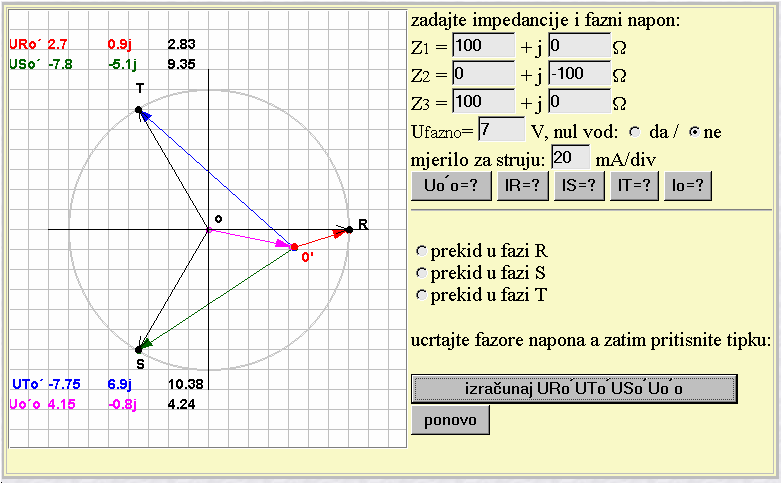Viewport: 782px width, 484px height.
Task: Select 'prekid u fazi R' option
Action: pos(421,251)
